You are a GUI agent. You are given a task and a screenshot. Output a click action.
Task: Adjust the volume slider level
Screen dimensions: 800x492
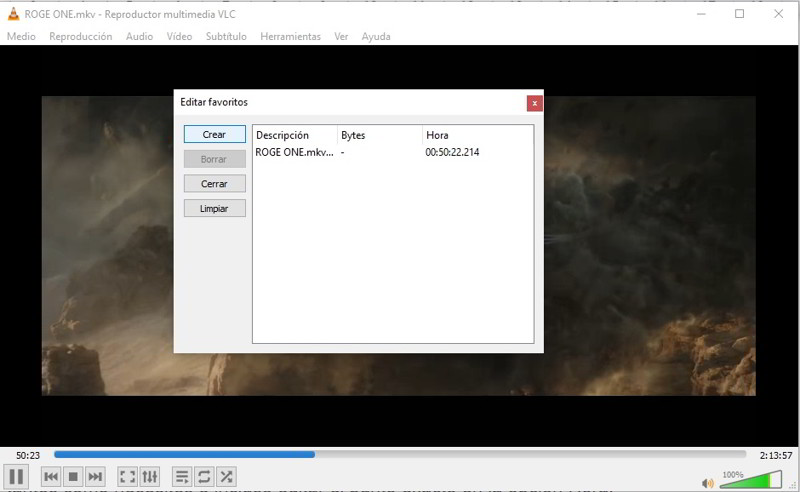[750, 482]
